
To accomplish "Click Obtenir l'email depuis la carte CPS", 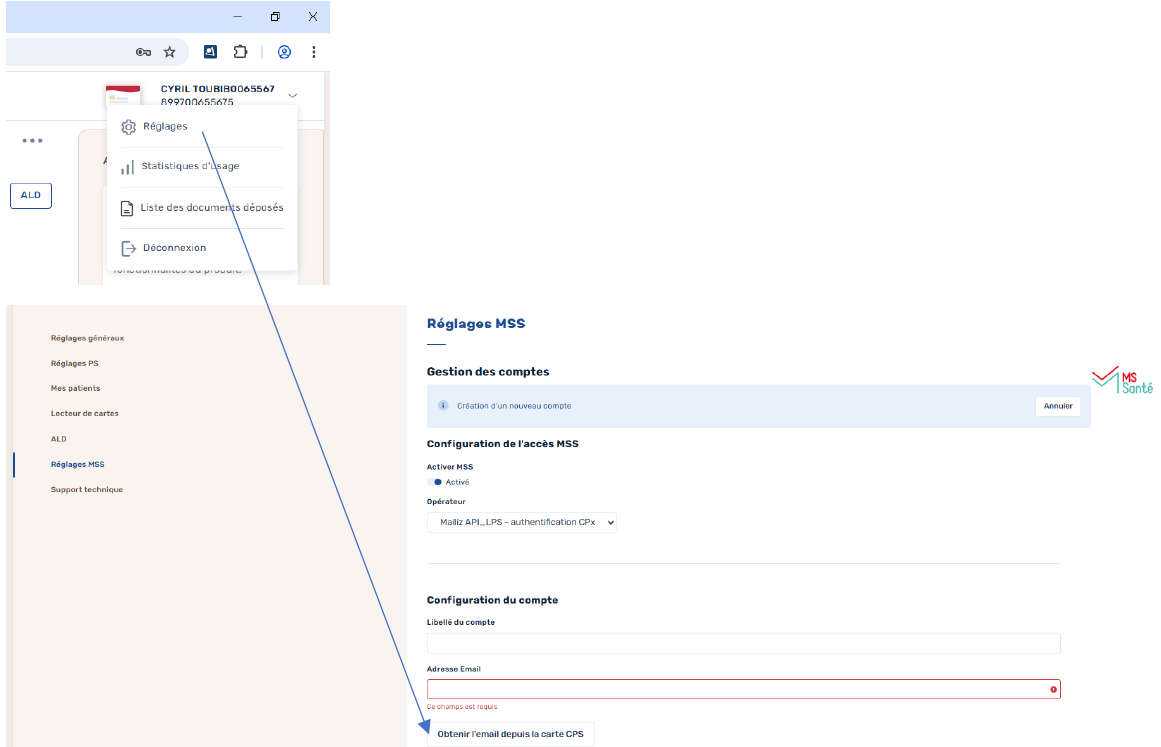I will 510,734.
